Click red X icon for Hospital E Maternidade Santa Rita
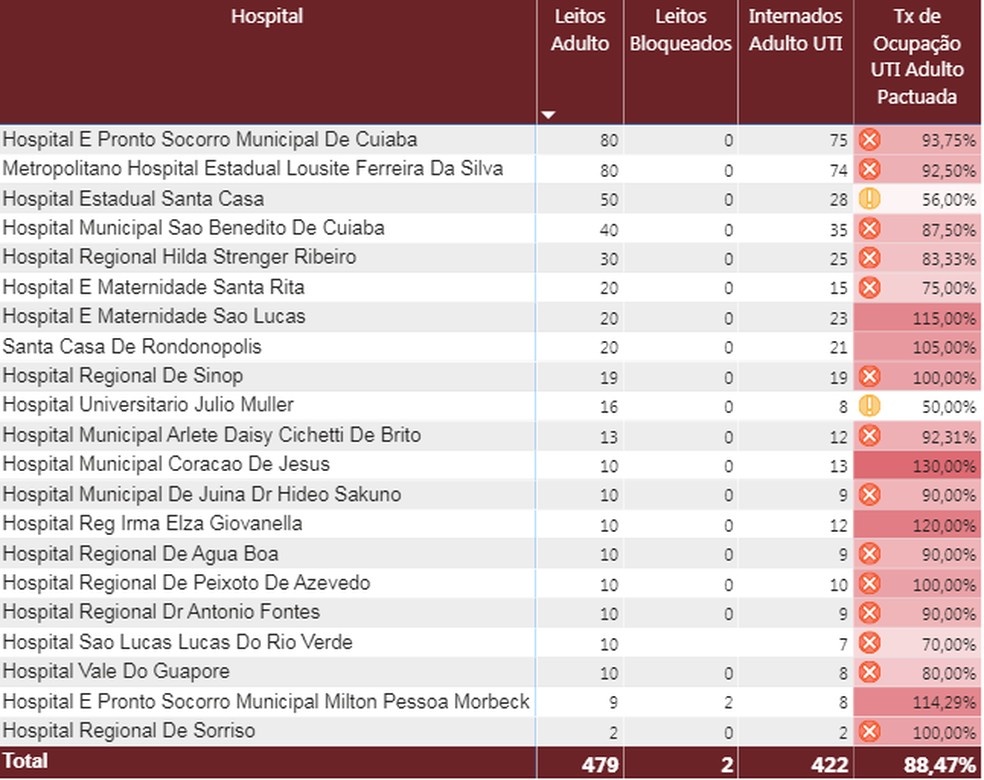This screenshot has height=780, width=984. [x=869, y=287]
